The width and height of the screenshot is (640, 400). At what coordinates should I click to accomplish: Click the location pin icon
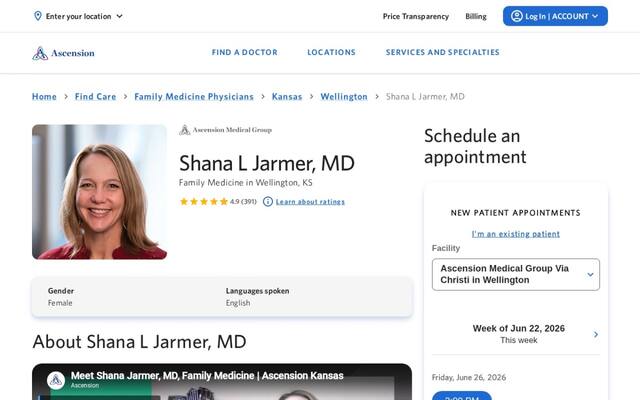[38, 16]
